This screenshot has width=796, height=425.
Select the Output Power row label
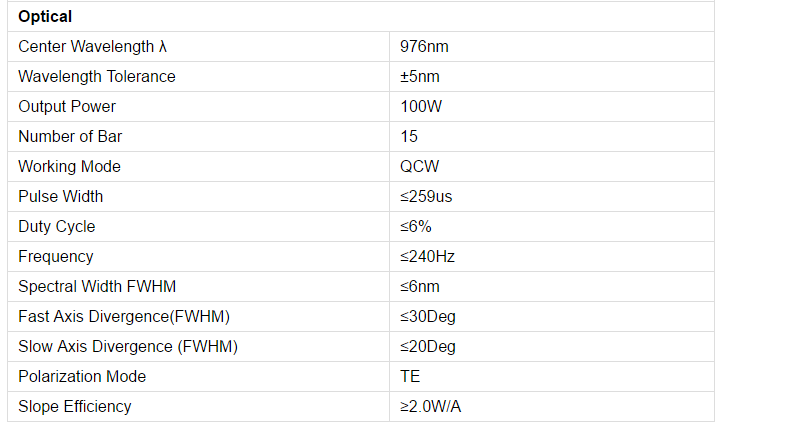[x=67, y=107]
